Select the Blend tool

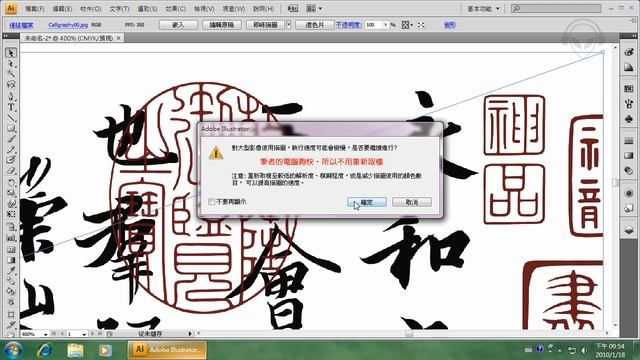[11, 281]
